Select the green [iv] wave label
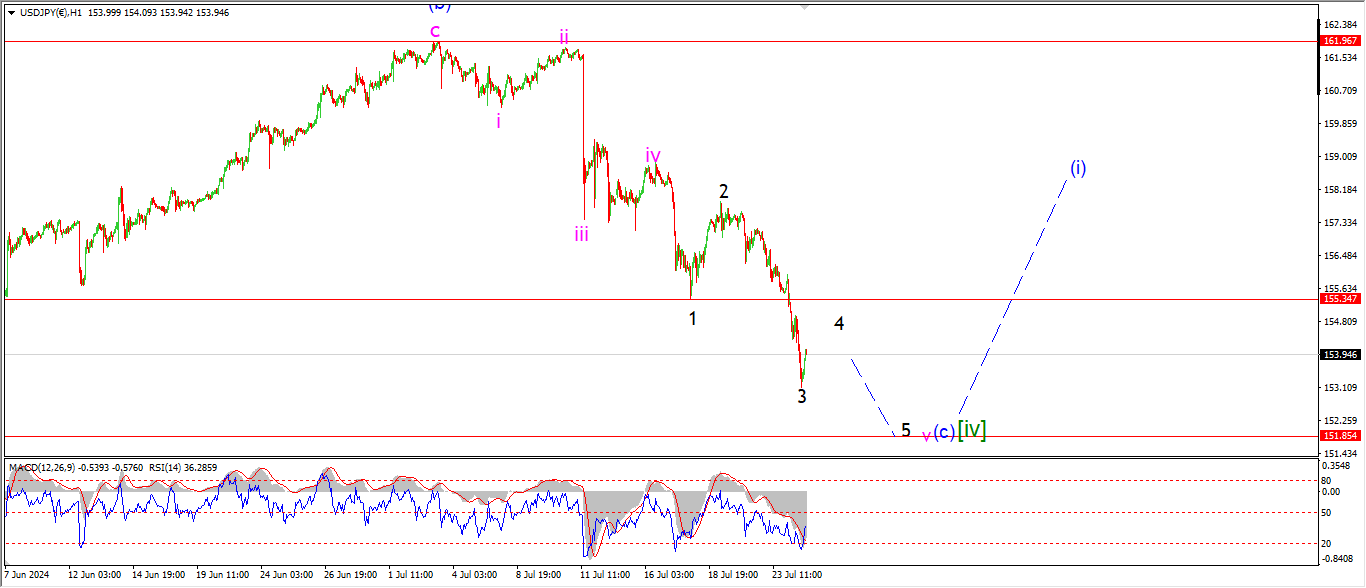 point(972,430)
